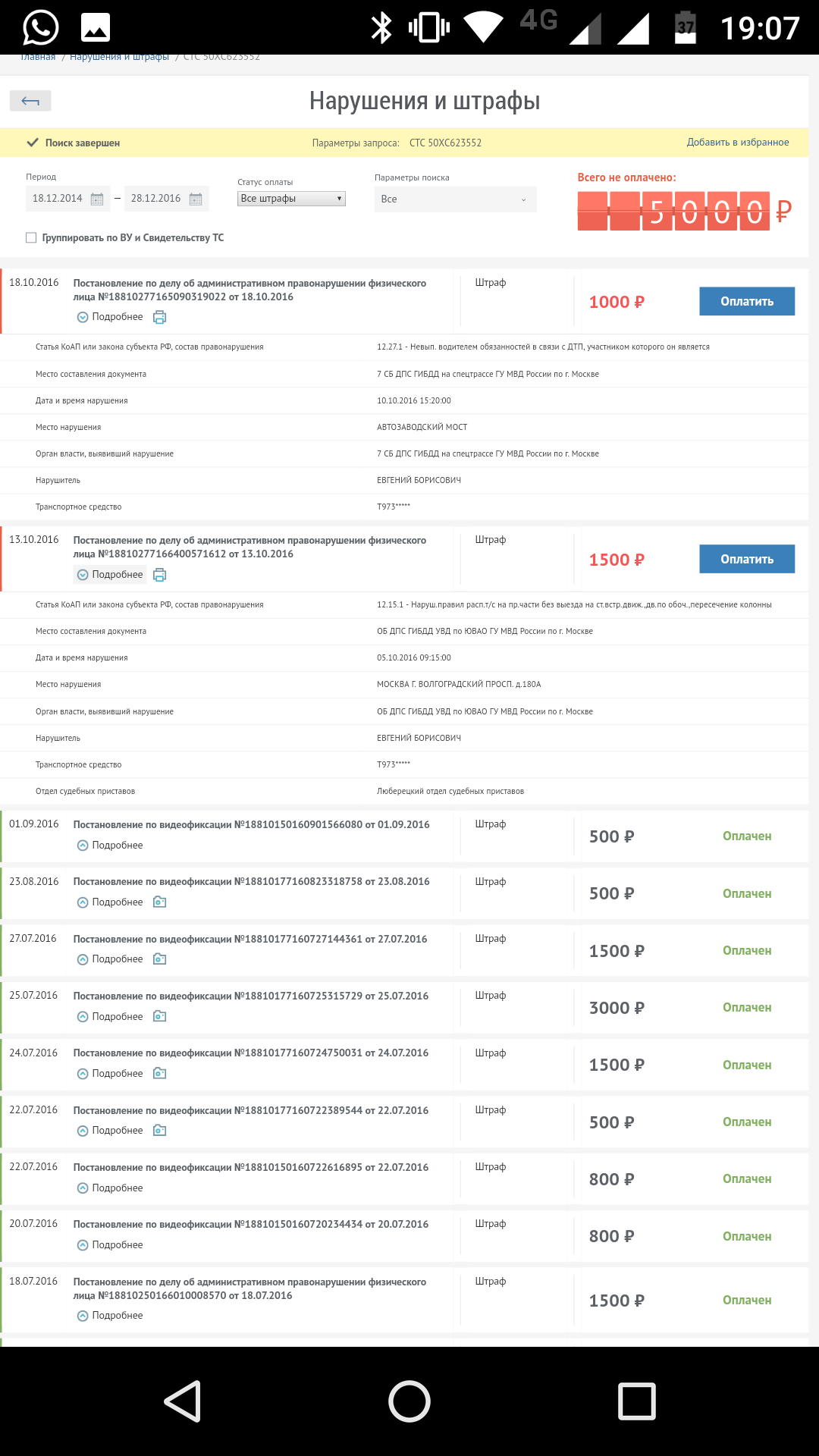Print the 13.10.2016 fine receipt
This screenshot has height=1456, width=819.
(x=159, y=575)
